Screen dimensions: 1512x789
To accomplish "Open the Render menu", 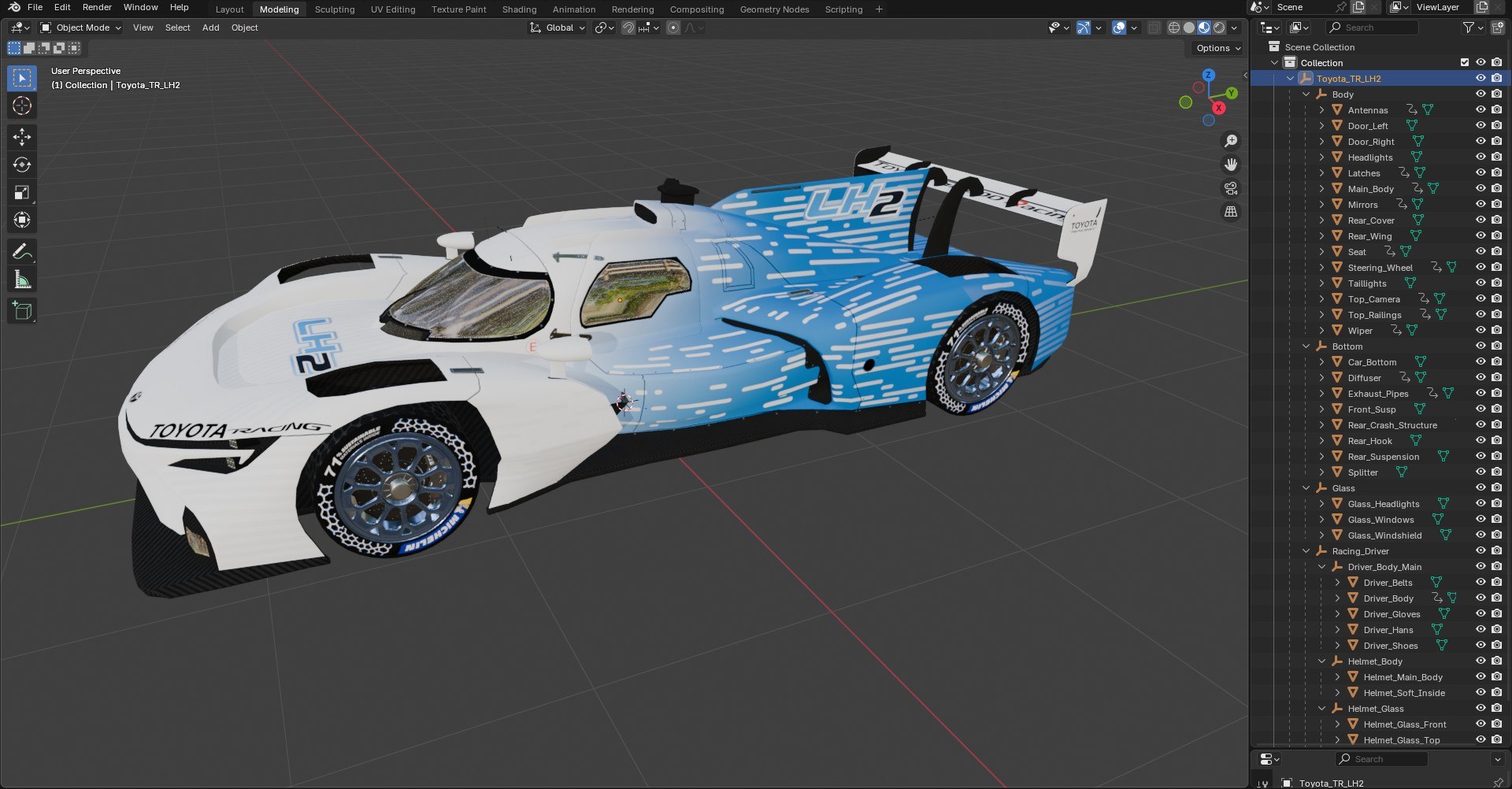I will pyautogui.click(x=97, y=7).
